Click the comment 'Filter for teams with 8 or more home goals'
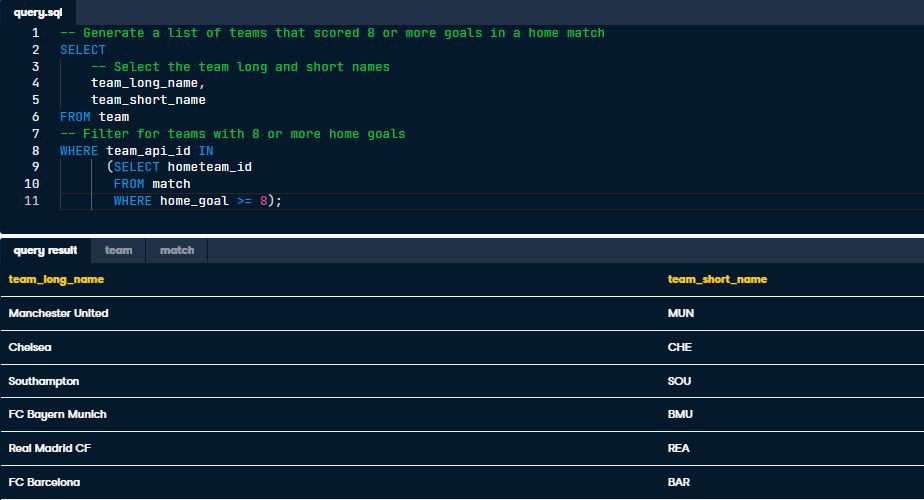 click(x=233, y=134)
